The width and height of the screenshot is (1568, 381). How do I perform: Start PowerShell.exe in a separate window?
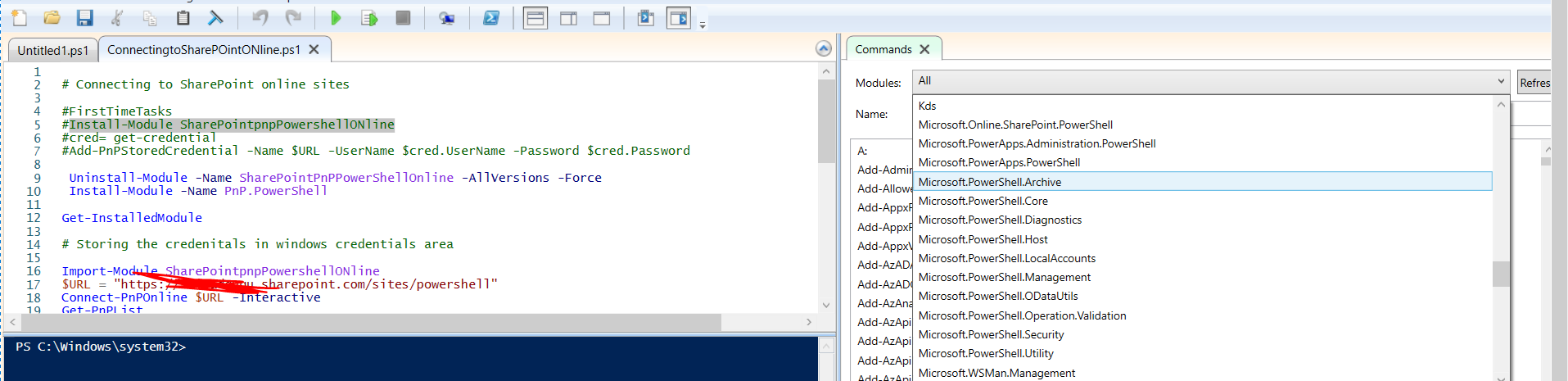click(x=490, y=17)
